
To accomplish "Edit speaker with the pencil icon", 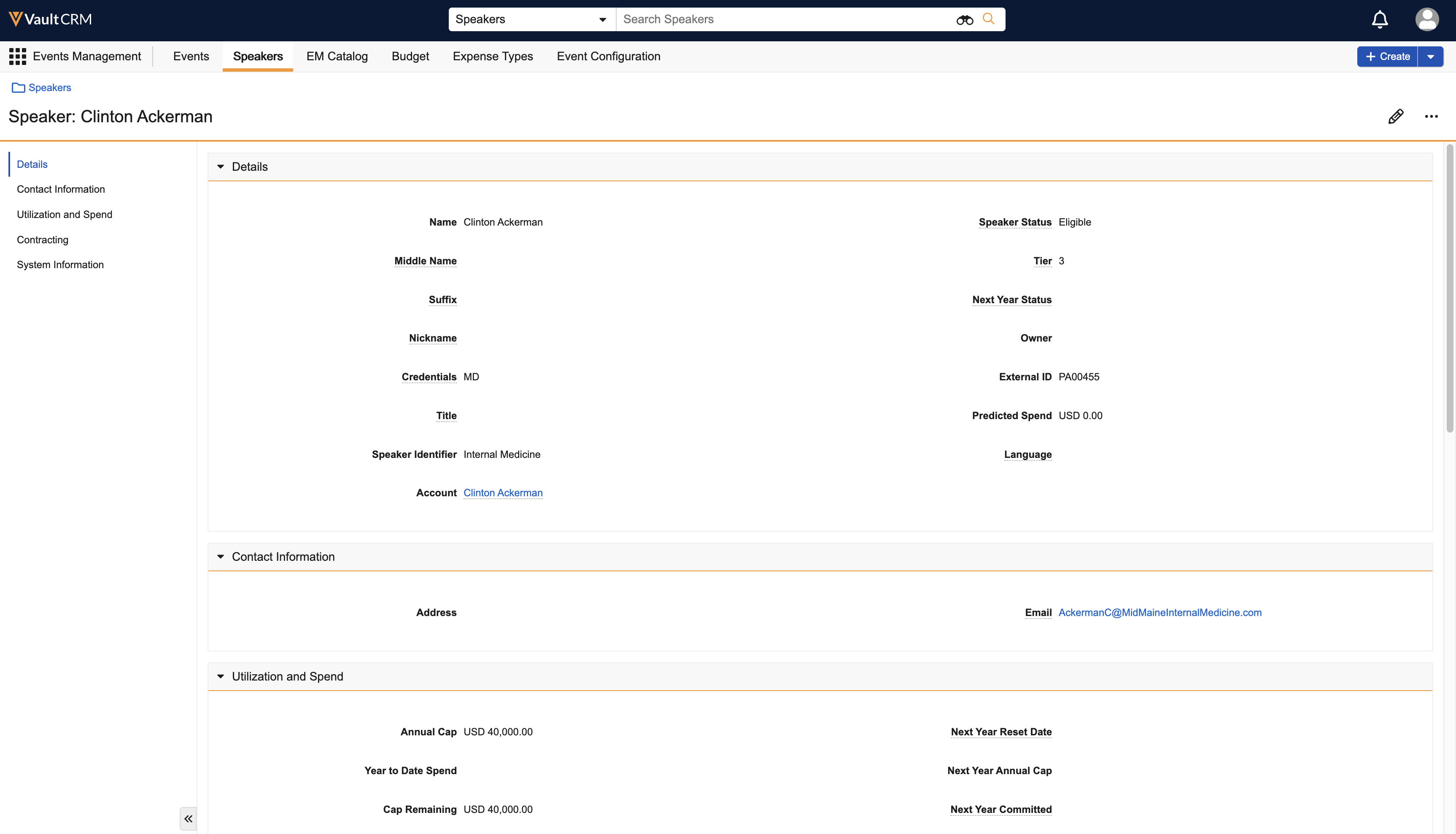I will pos(1395,116).
